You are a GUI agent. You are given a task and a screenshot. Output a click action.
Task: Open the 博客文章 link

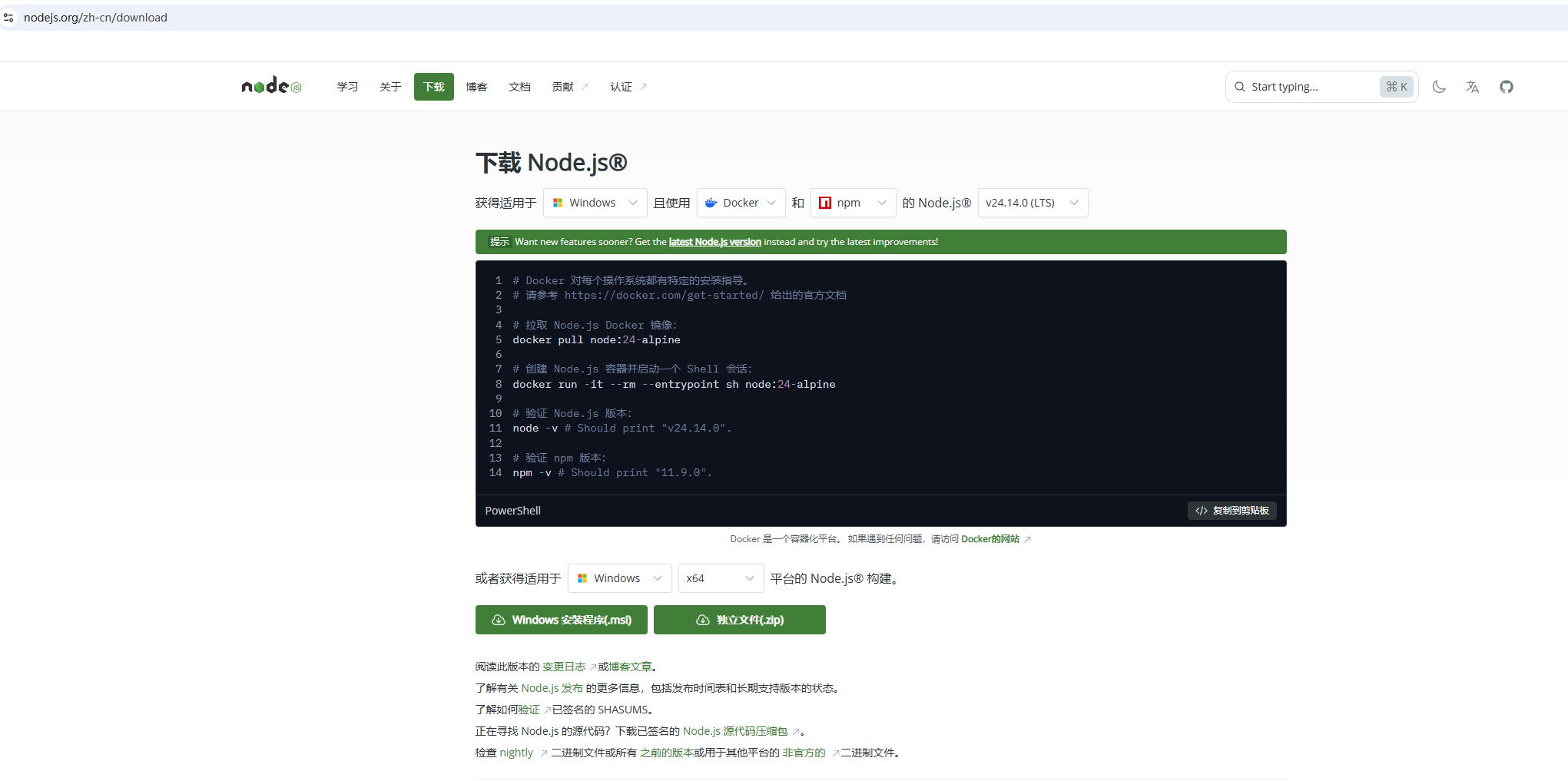pyautogui.click(x=630, y=667)
